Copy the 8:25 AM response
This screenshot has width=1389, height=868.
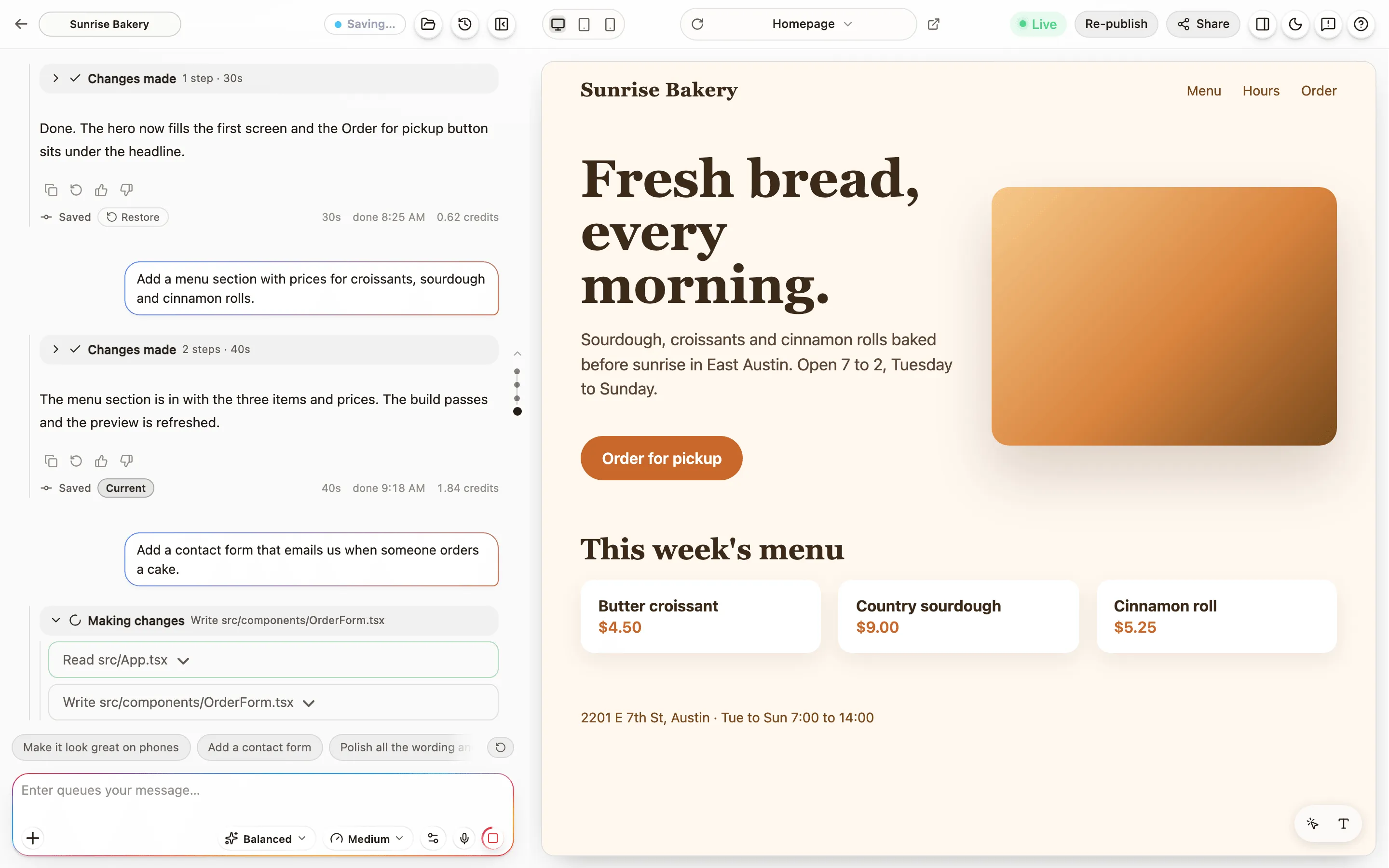coord(51,190)
